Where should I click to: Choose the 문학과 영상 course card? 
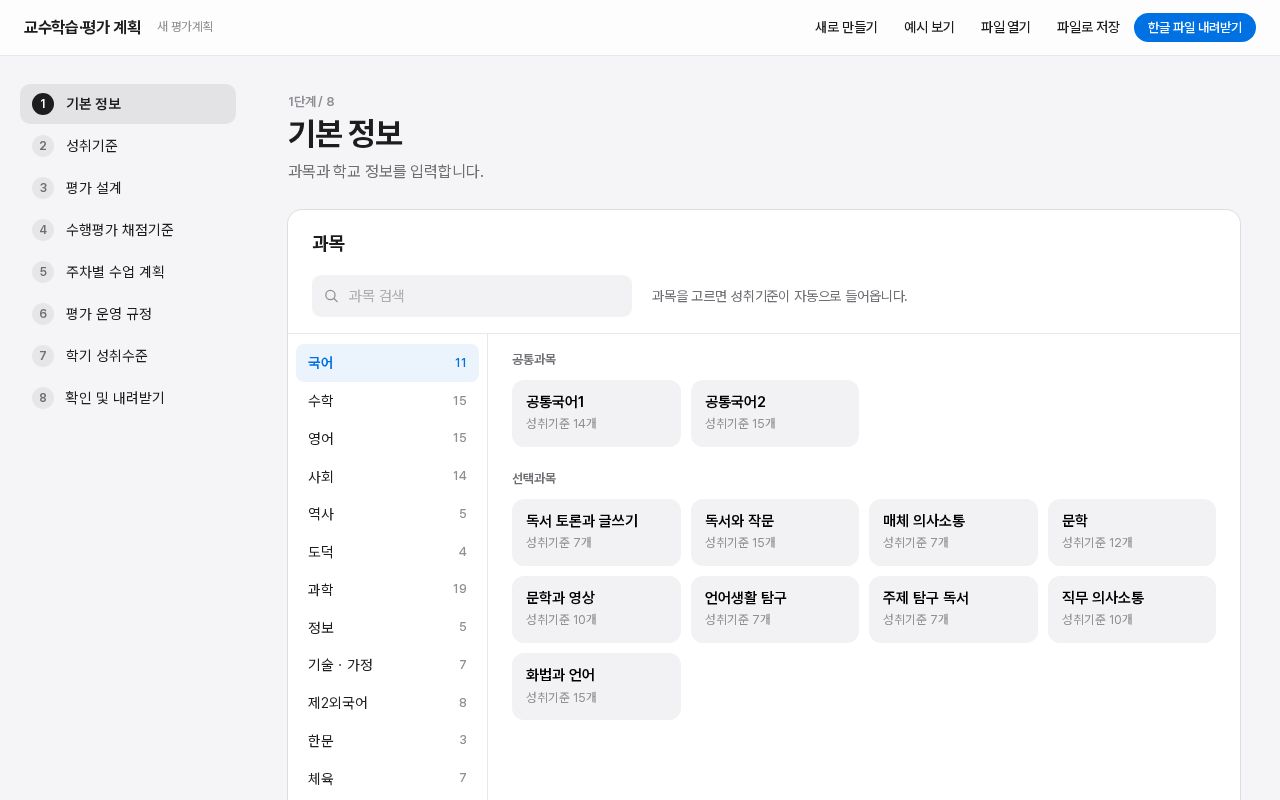[596, 609]
